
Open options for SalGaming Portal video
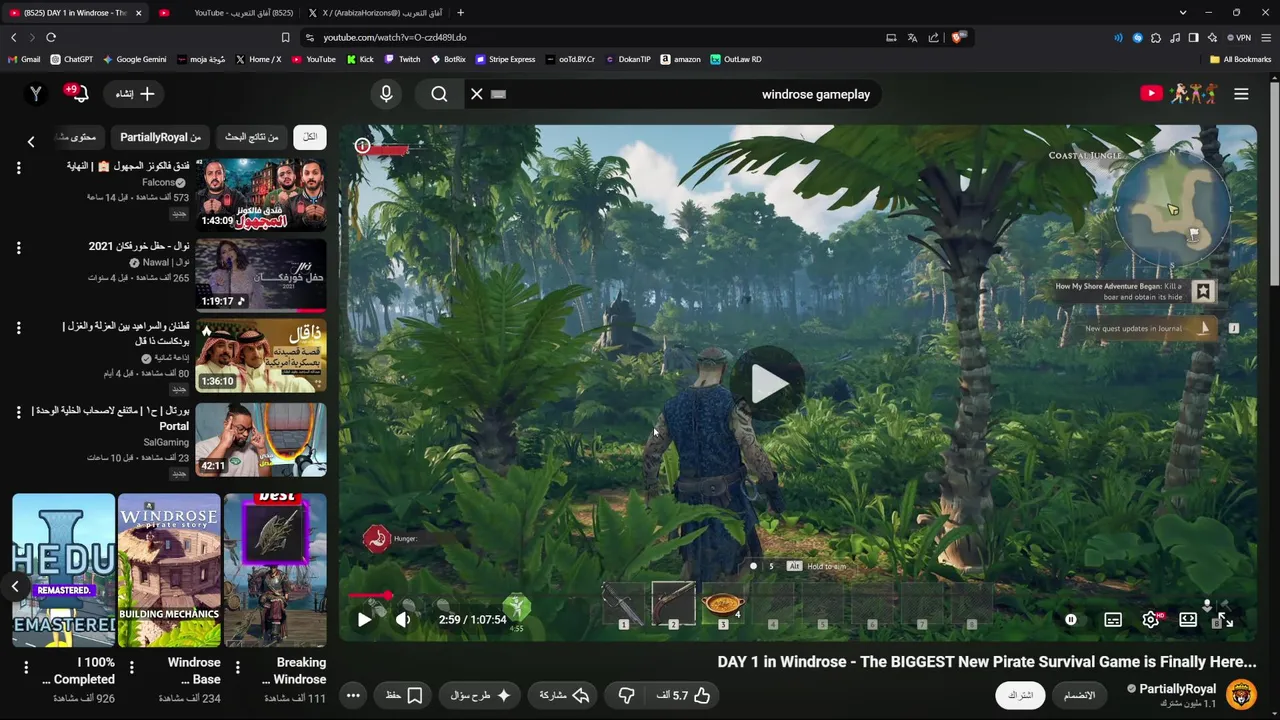[x=18, y=413]
